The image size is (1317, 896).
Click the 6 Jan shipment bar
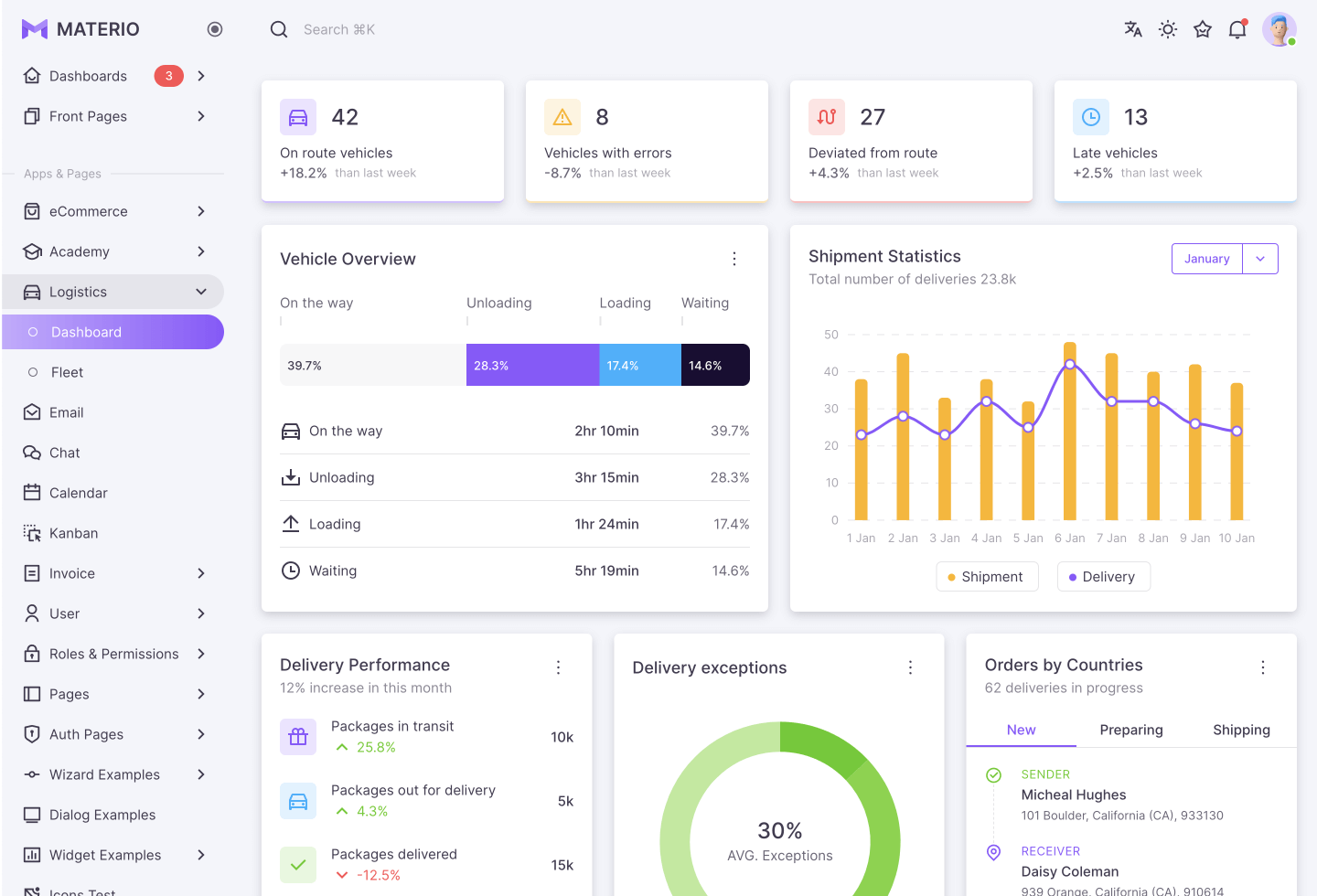point(1070,432)
